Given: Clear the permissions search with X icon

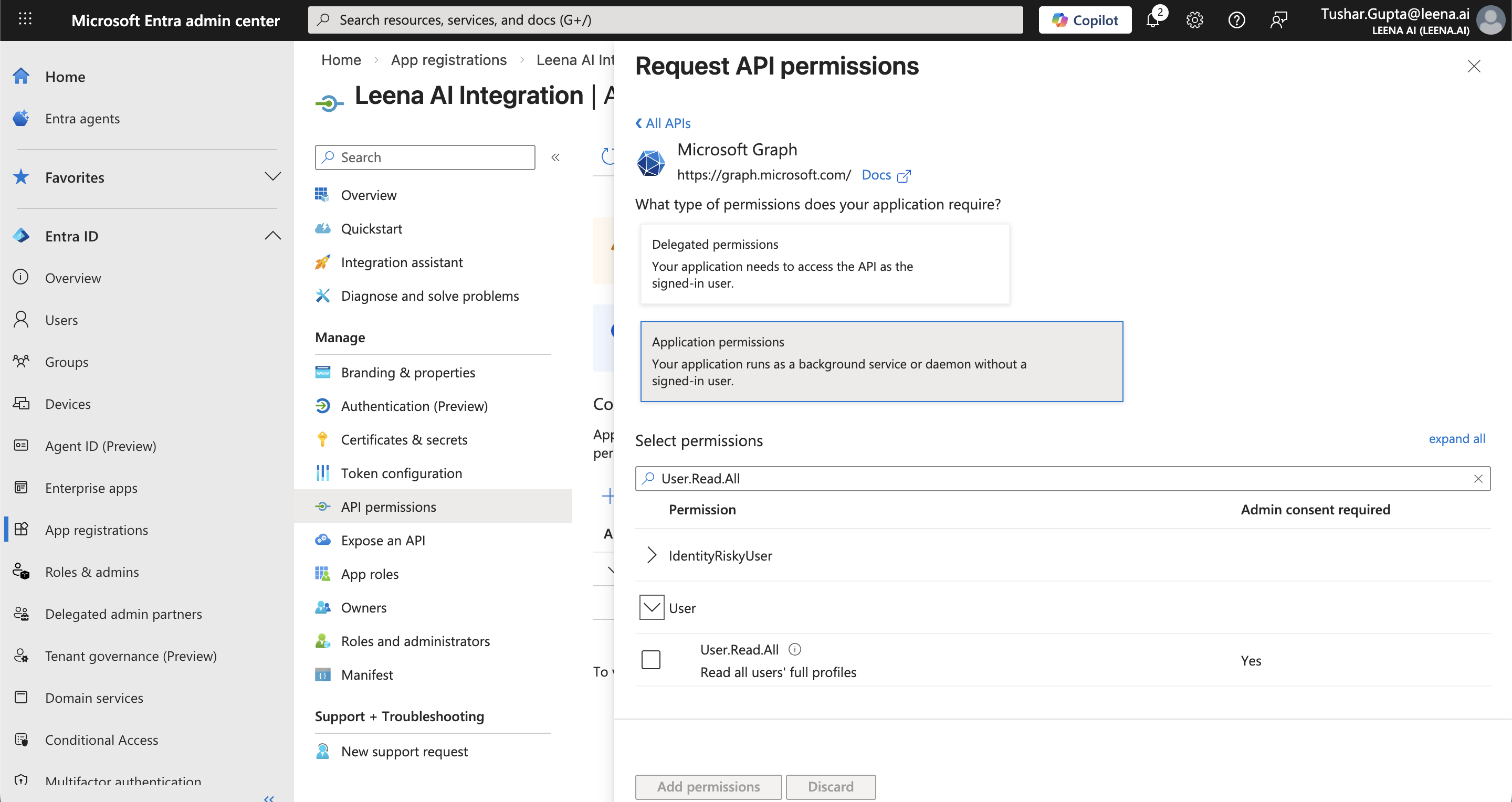Looking at the screenshot, I should [x=1478, y=479].
